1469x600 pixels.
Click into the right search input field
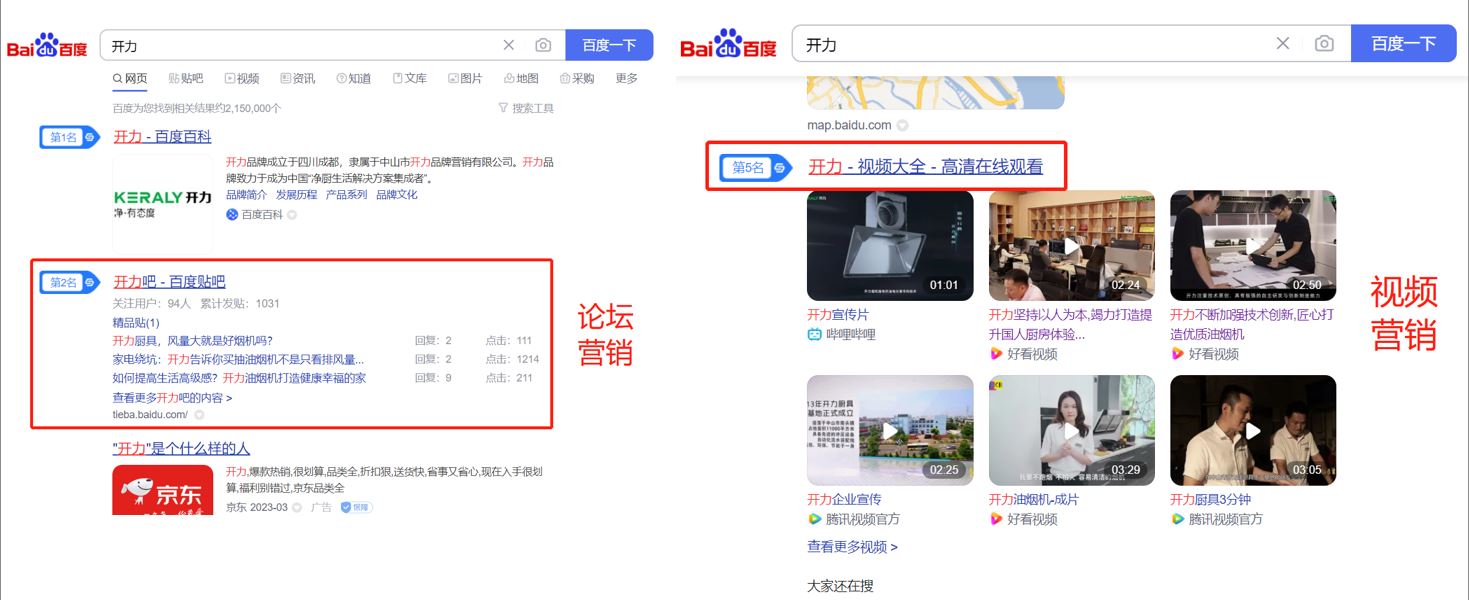click(1030, 45)
